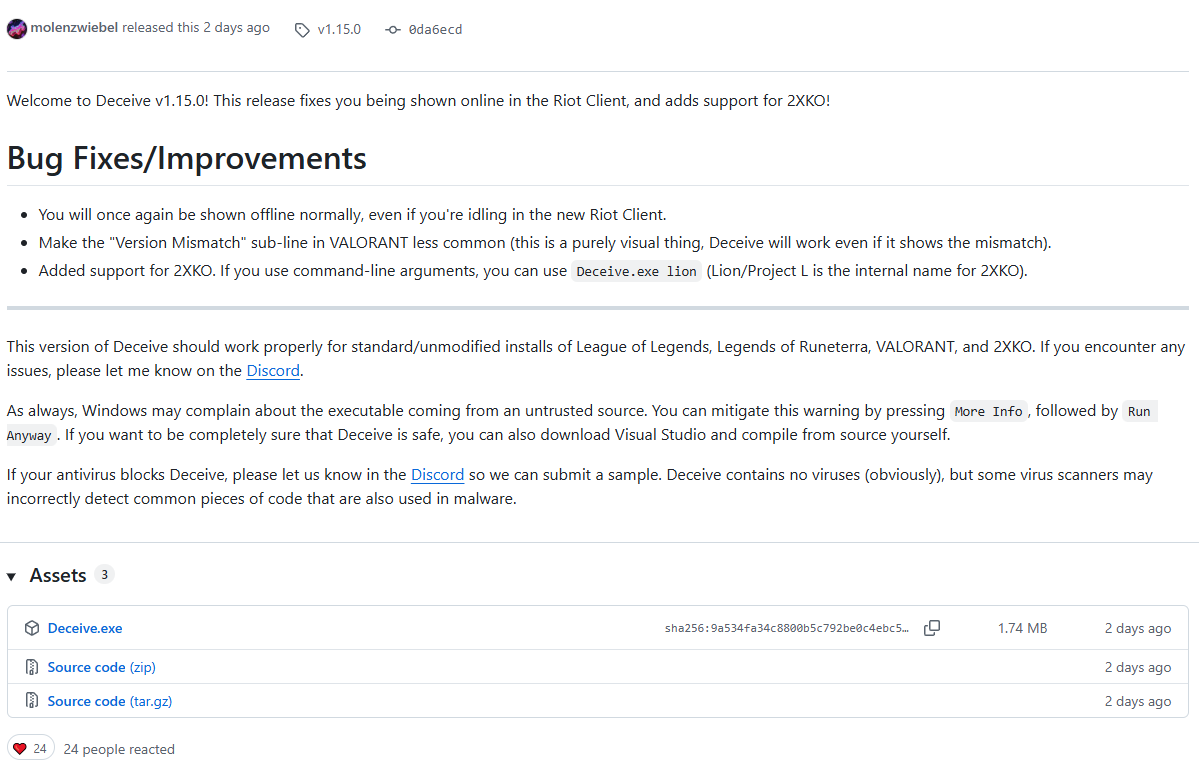This screenshot has height=765, width=1199.
Task: Collapse the Assets section triangle
Action: click(11, 577)
